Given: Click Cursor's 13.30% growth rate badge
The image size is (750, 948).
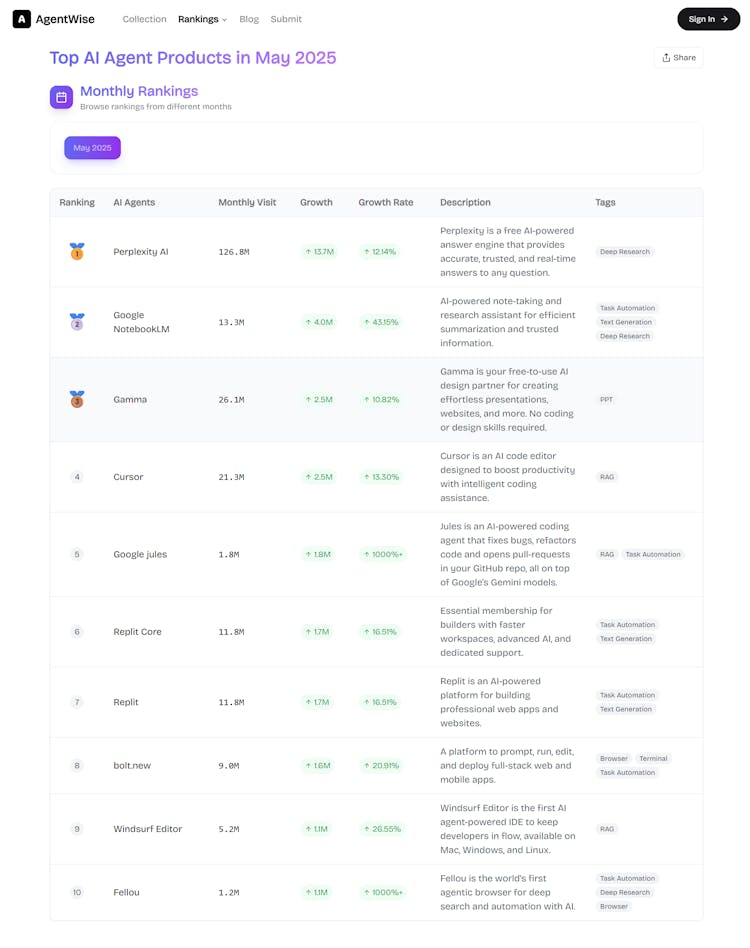Looking at the screenshot, I should (381, 477).
